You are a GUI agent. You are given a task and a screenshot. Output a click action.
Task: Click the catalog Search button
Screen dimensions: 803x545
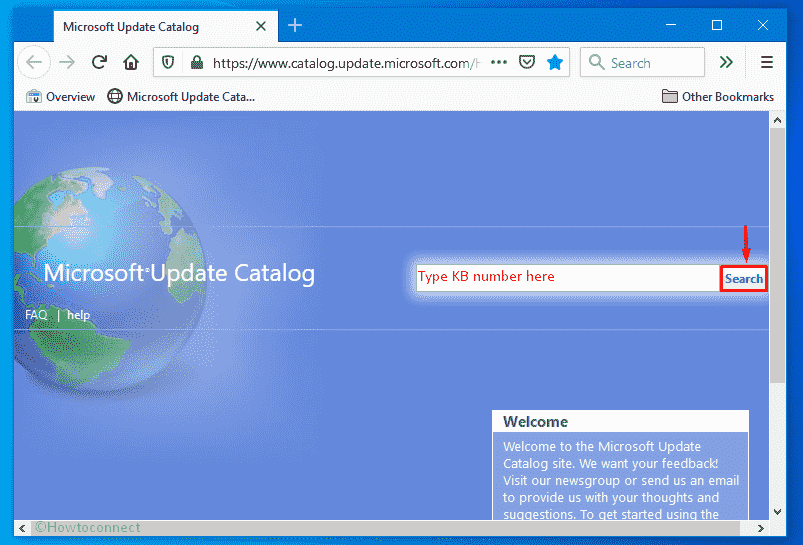744,279
